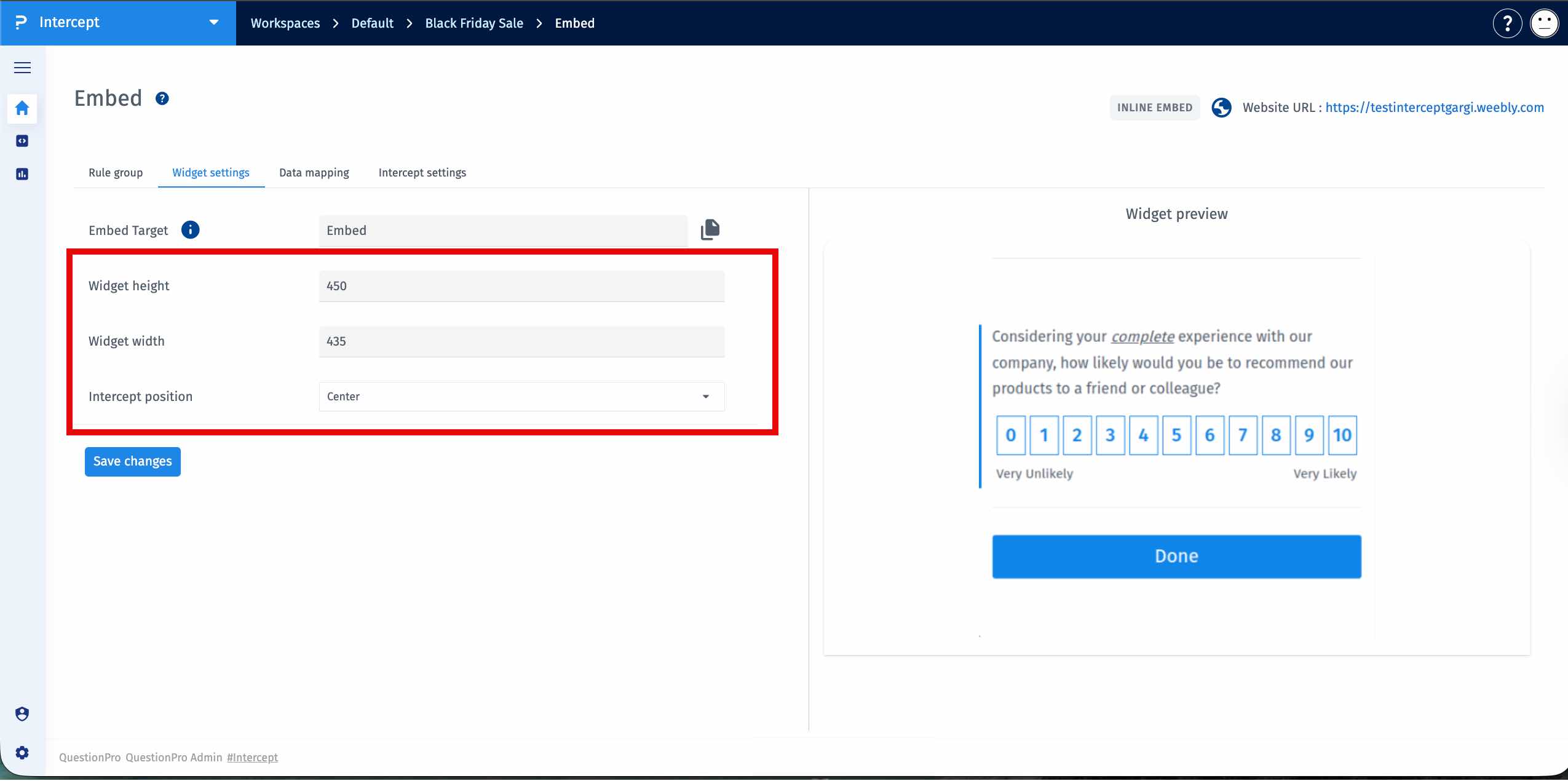Screen dimensions: 1568x781
Task: Select rating 10 in widget preview
Action: coord(1342,435)
